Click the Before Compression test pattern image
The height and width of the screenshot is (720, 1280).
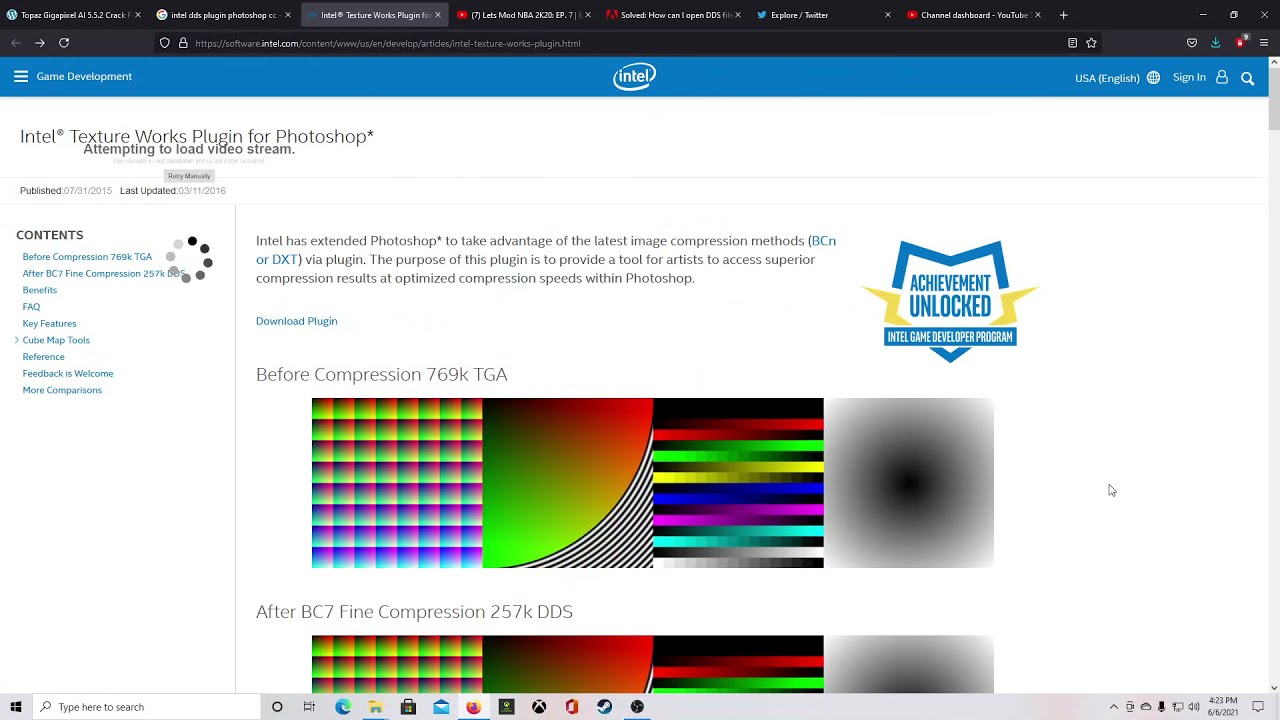653,483
